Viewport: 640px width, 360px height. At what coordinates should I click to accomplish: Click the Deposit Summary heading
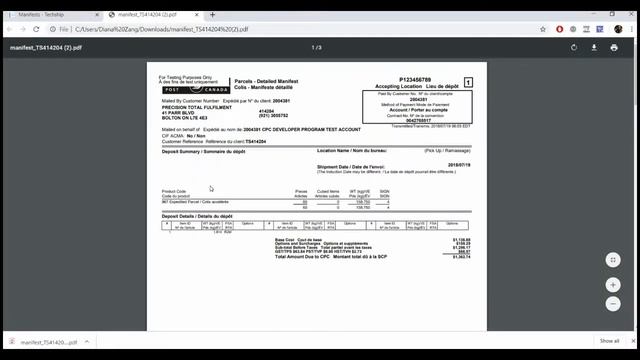(x=203, y=151)
